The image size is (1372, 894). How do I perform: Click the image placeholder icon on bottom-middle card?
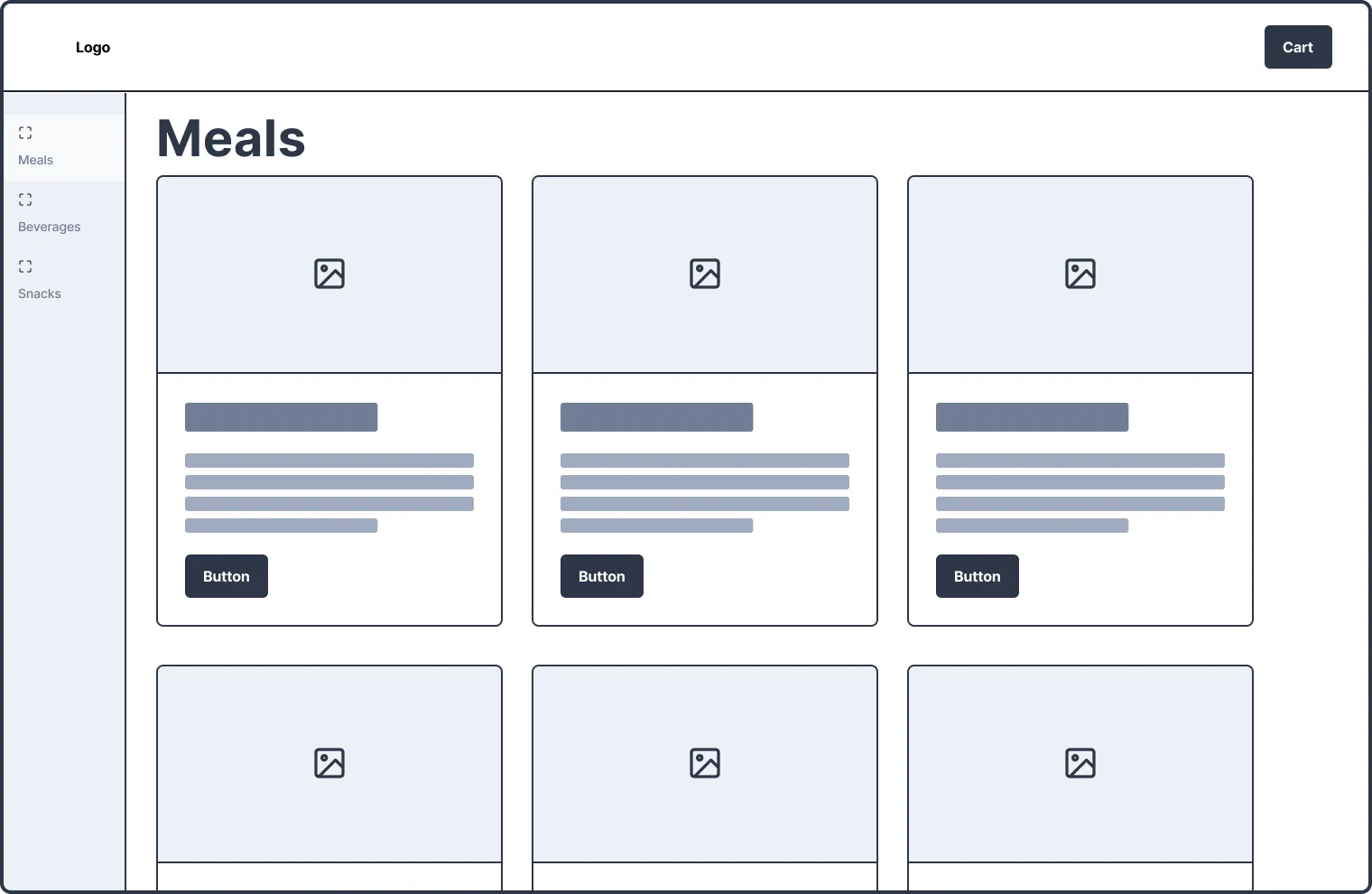coord(705,763)
